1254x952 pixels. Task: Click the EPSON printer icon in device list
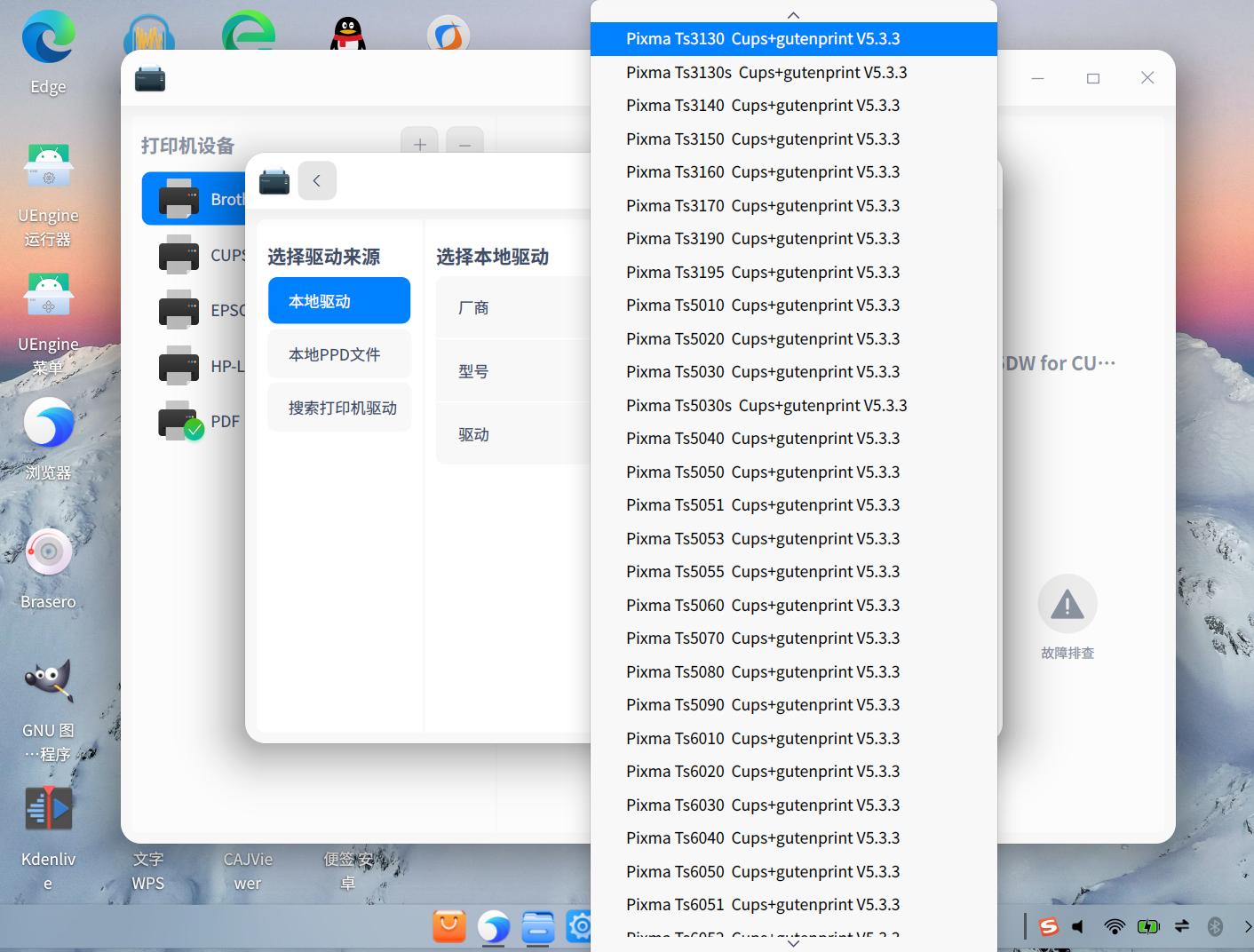point(180,308)
